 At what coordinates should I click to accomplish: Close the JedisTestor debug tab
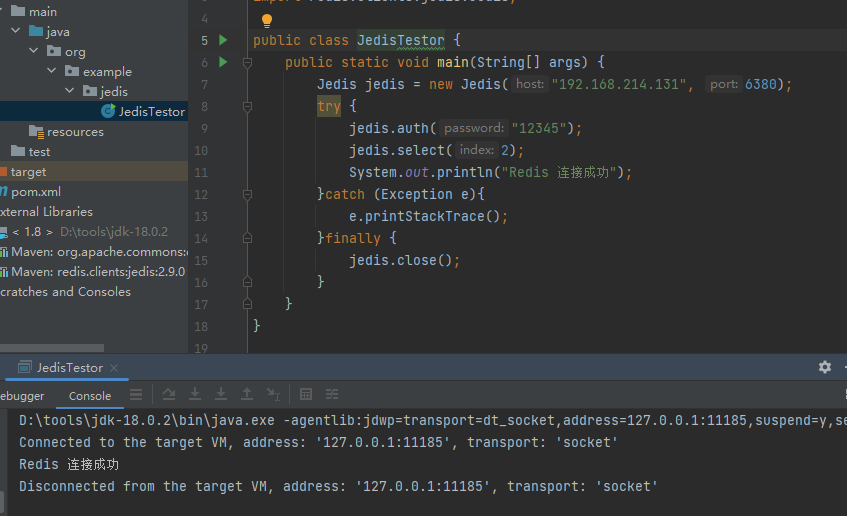(x=114, y=368)
